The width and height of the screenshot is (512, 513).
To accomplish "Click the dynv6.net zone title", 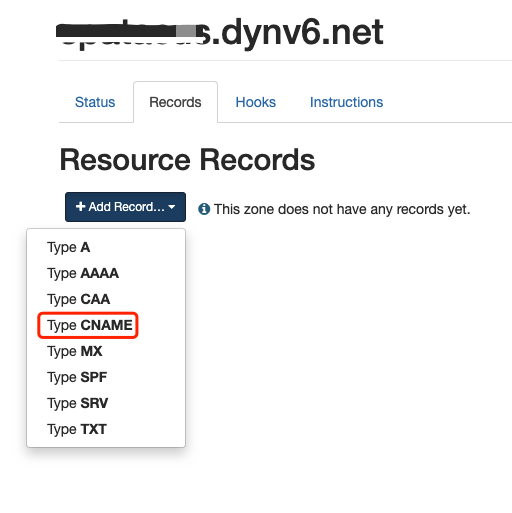I will 220,33.
